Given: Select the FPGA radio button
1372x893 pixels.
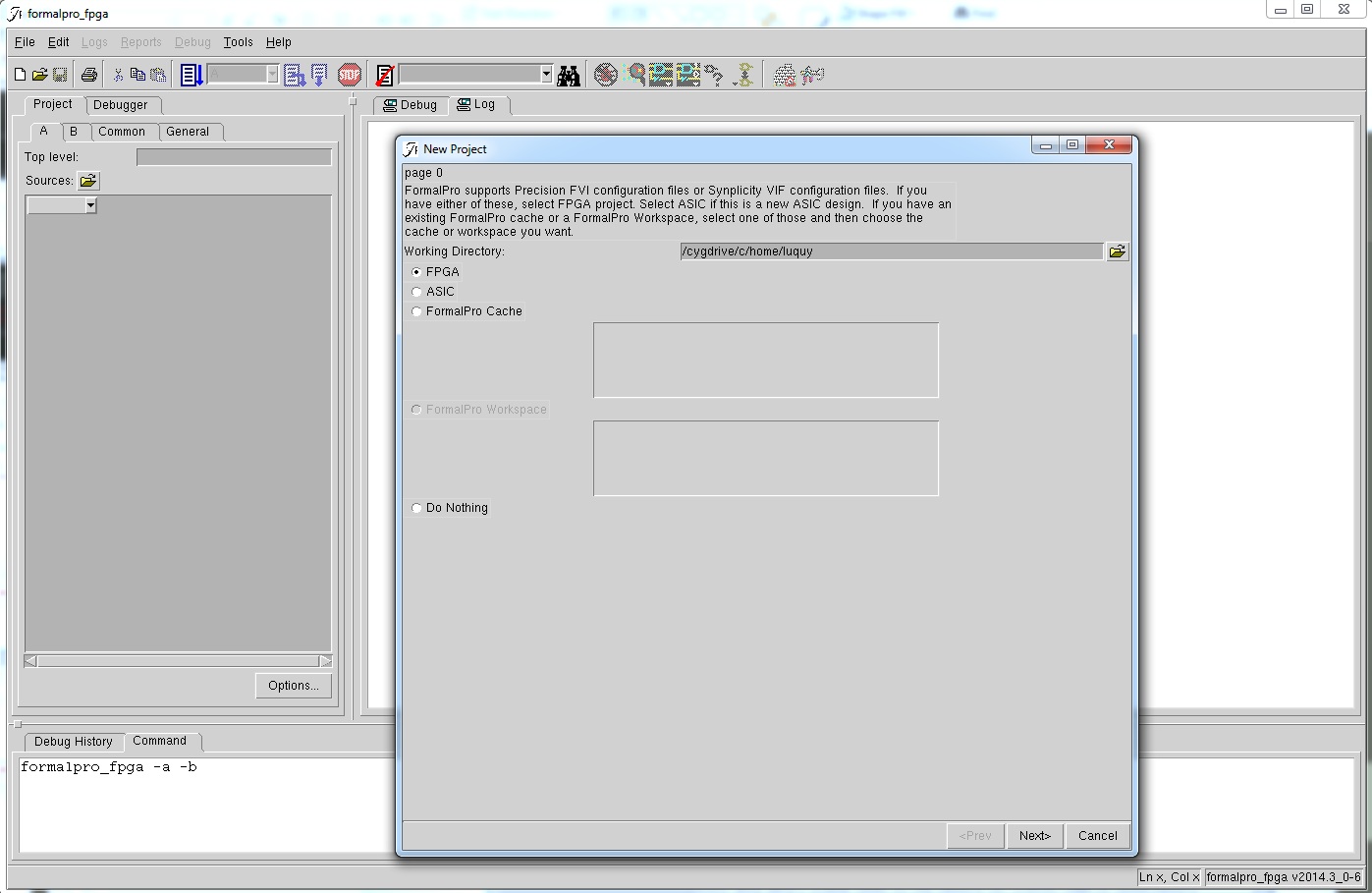Looking at the screenshot, I should coord(416,272).
